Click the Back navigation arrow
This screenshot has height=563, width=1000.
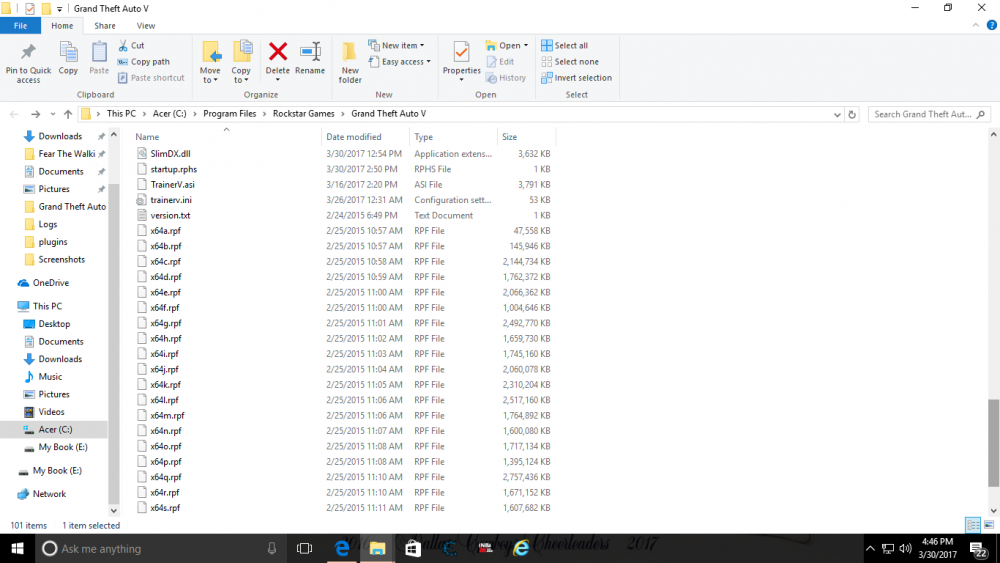coord(14,114)
